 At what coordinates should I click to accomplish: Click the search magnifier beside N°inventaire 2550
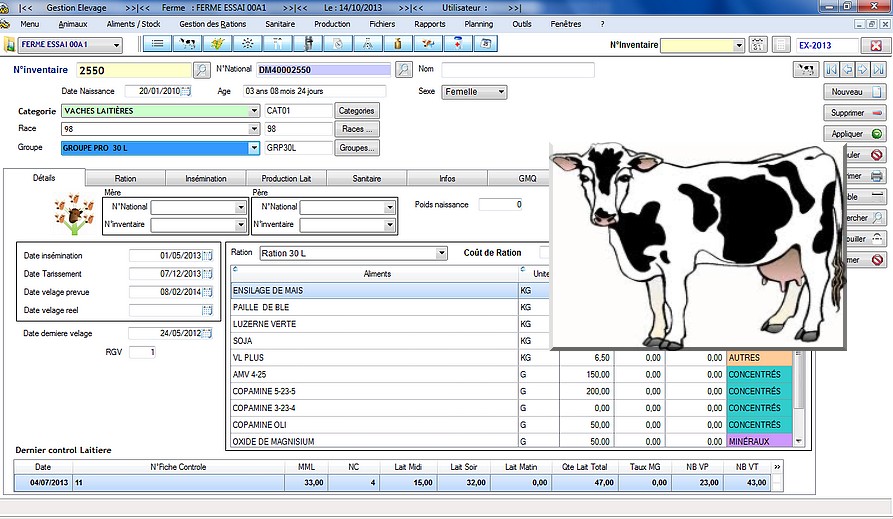201,70
